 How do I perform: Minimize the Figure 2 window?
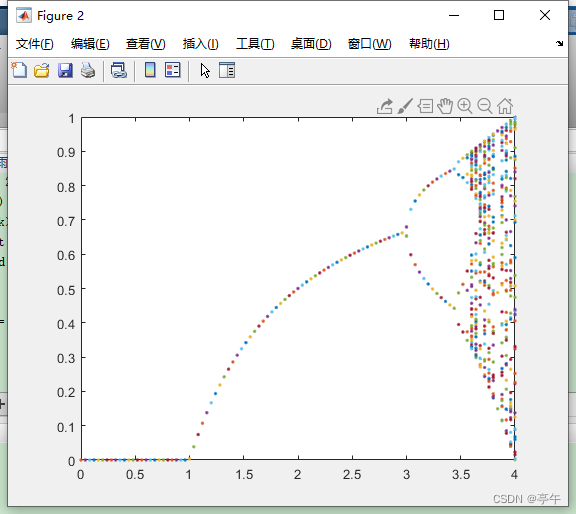454,15
